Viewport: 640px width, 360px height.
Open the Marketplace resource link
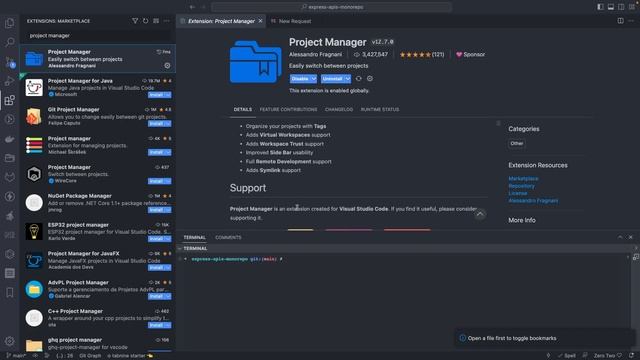pos(523,178)
